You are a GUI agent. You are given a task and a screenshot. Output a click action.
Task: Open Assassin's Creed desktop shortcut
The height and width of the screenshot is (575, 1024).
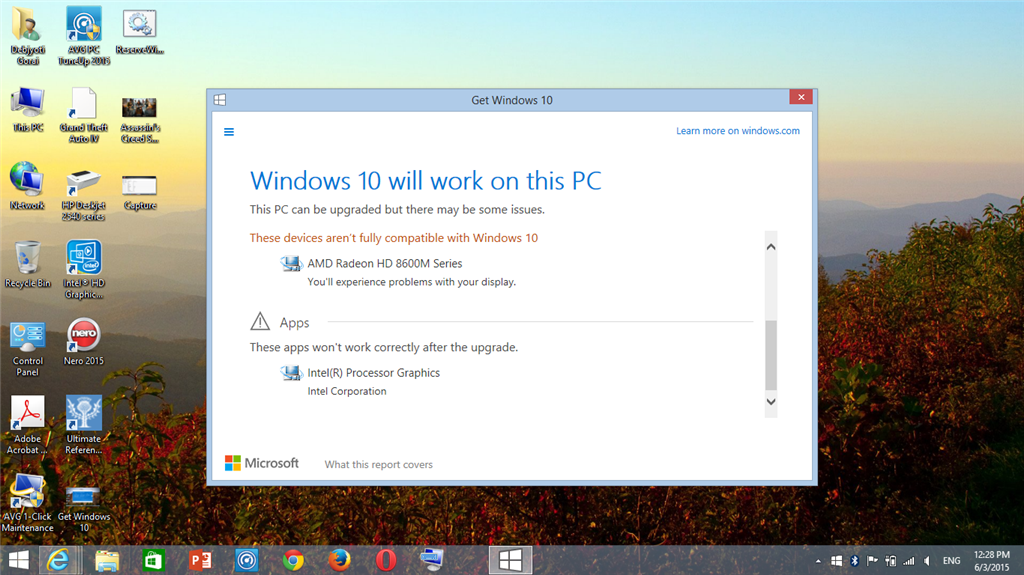tap(139, 119)
